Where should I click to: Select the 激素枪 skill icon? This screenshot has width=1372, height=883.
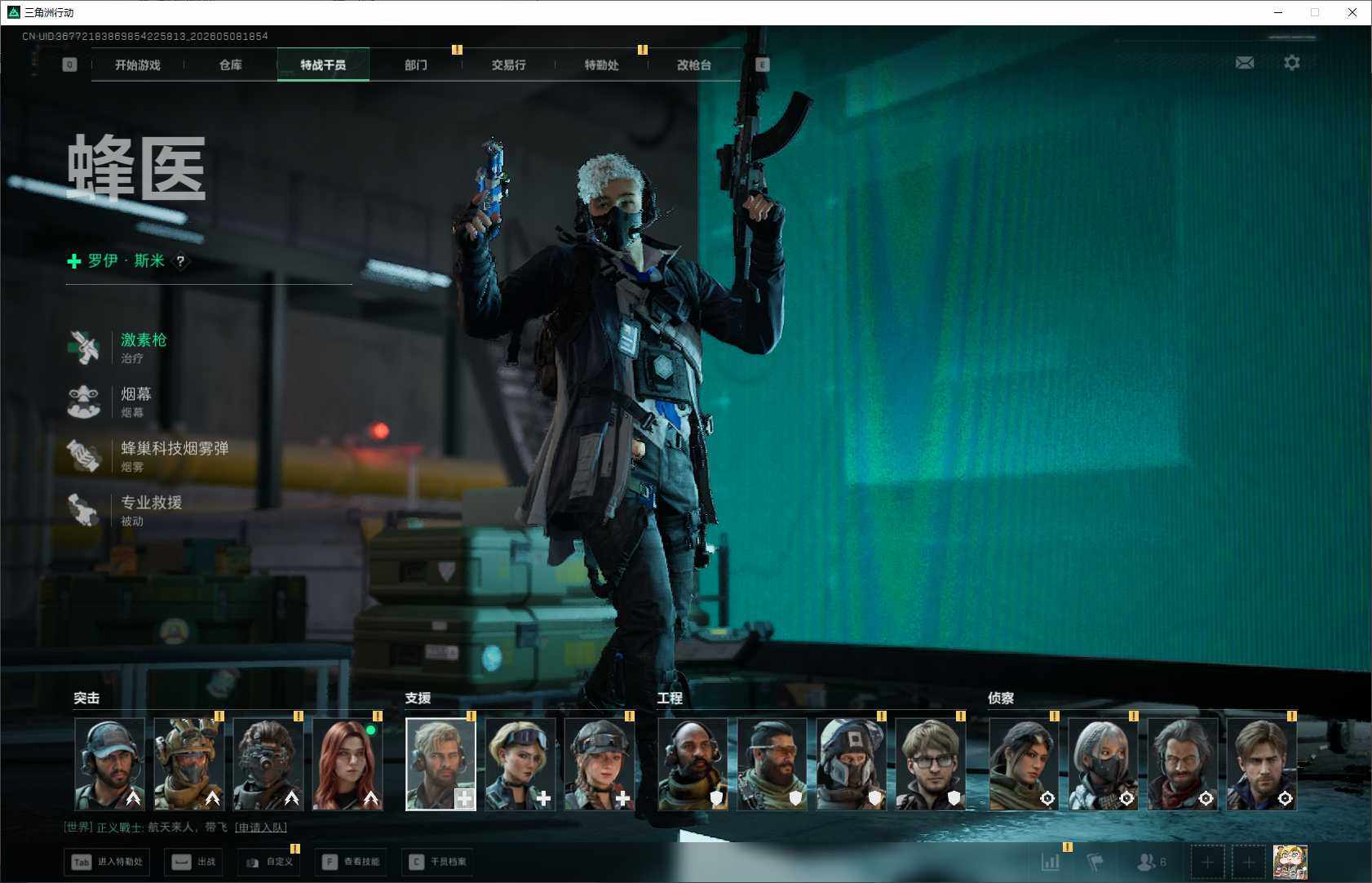83,348
